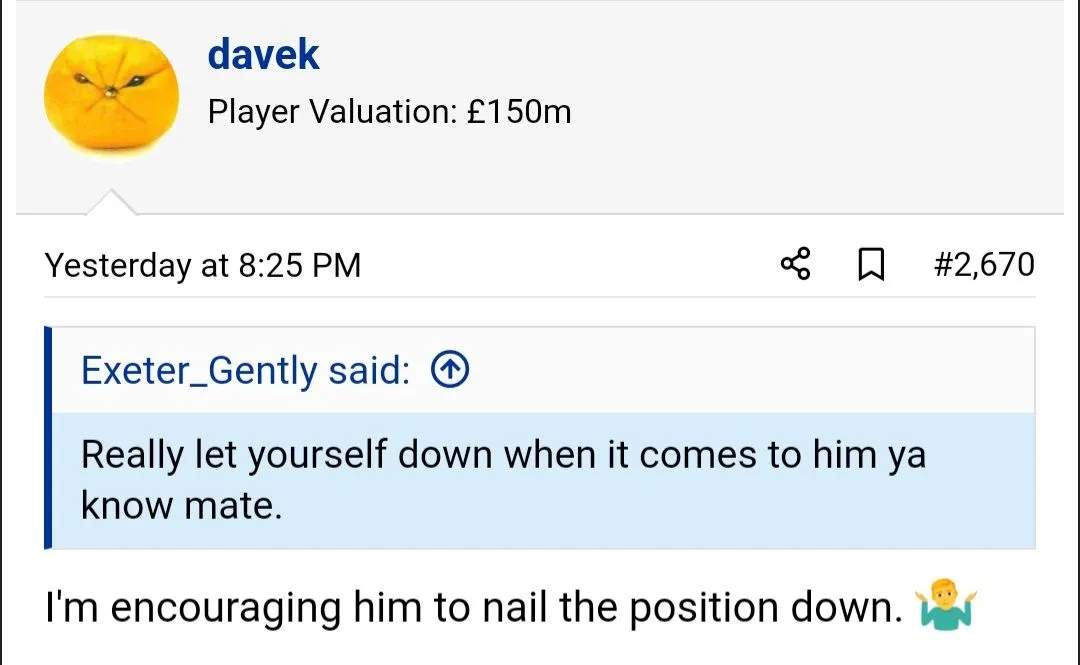Screen dimensions: 1080x665
Task: Open the post permalink #2,670
Action: click(x=984, y=265)
